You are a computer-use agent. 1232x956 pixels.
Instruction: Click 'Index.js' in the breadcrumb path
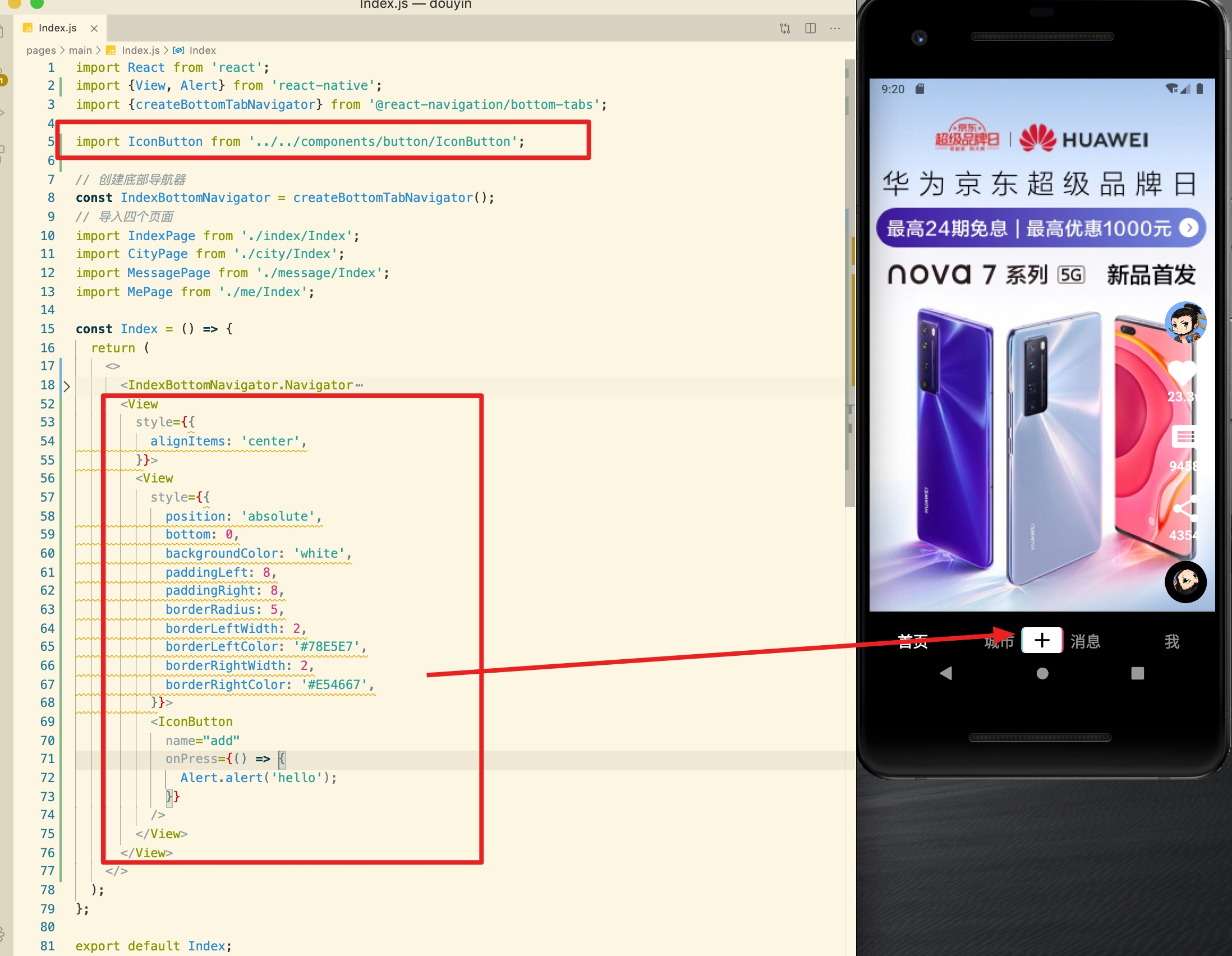click(x=140, y=50)
